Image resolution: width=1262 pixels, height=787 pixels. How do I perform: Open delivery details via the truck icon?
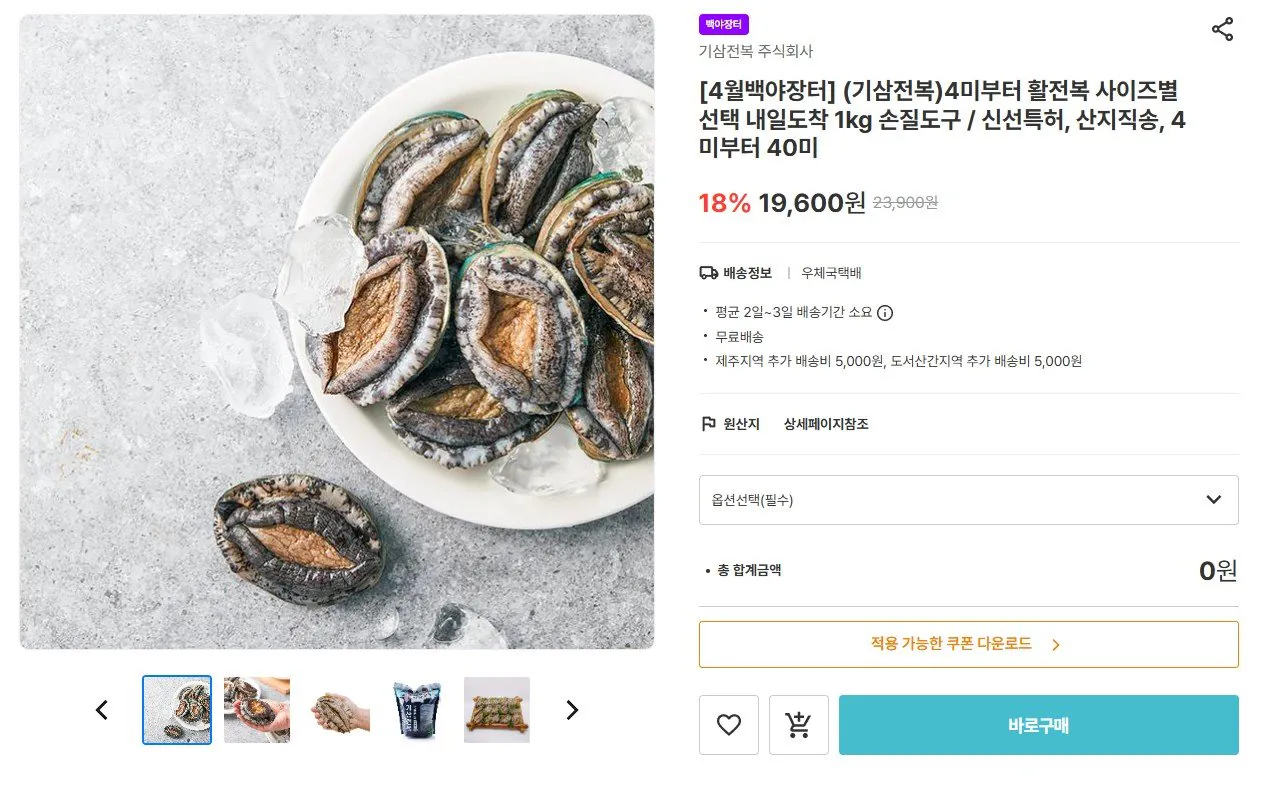point(706,272)
